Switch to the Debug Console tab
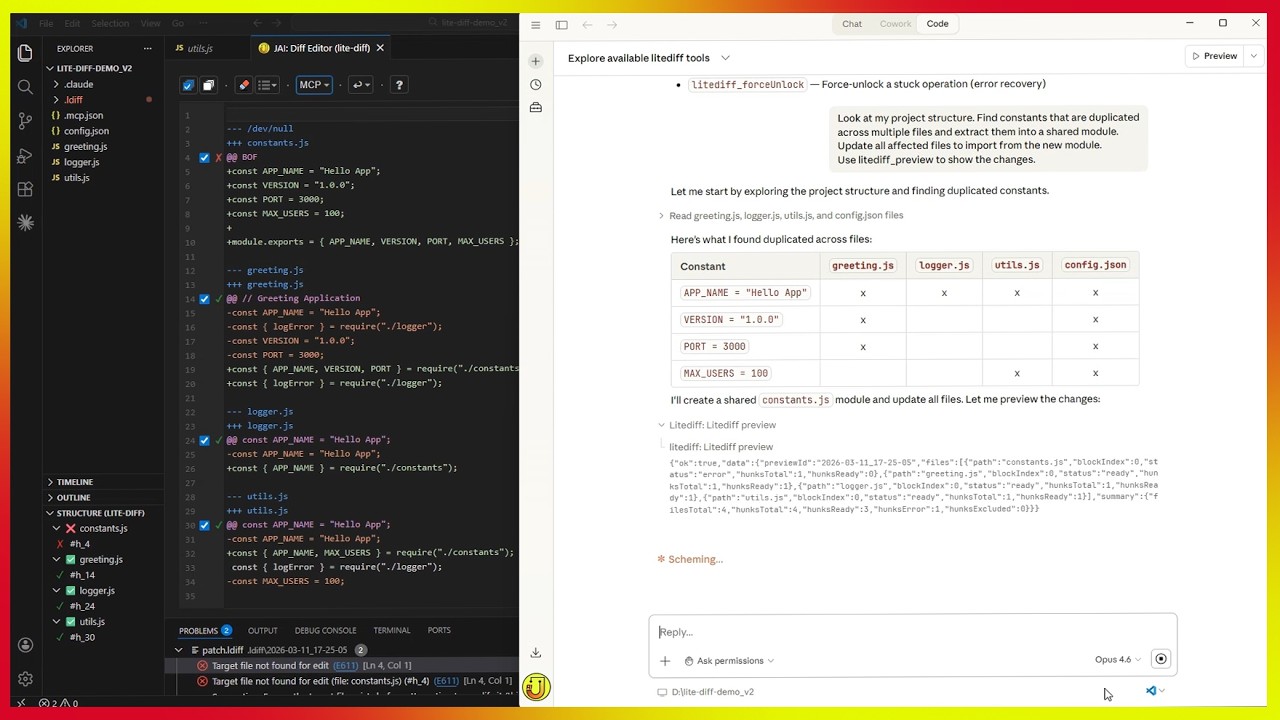 (325, 631)
